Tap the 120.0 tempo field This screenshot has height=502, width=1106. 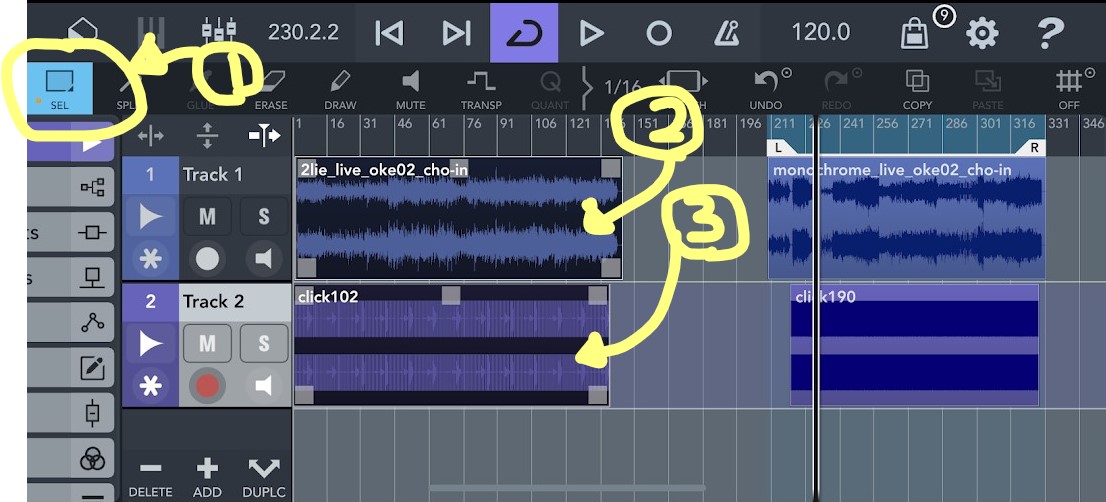point(820,32)
